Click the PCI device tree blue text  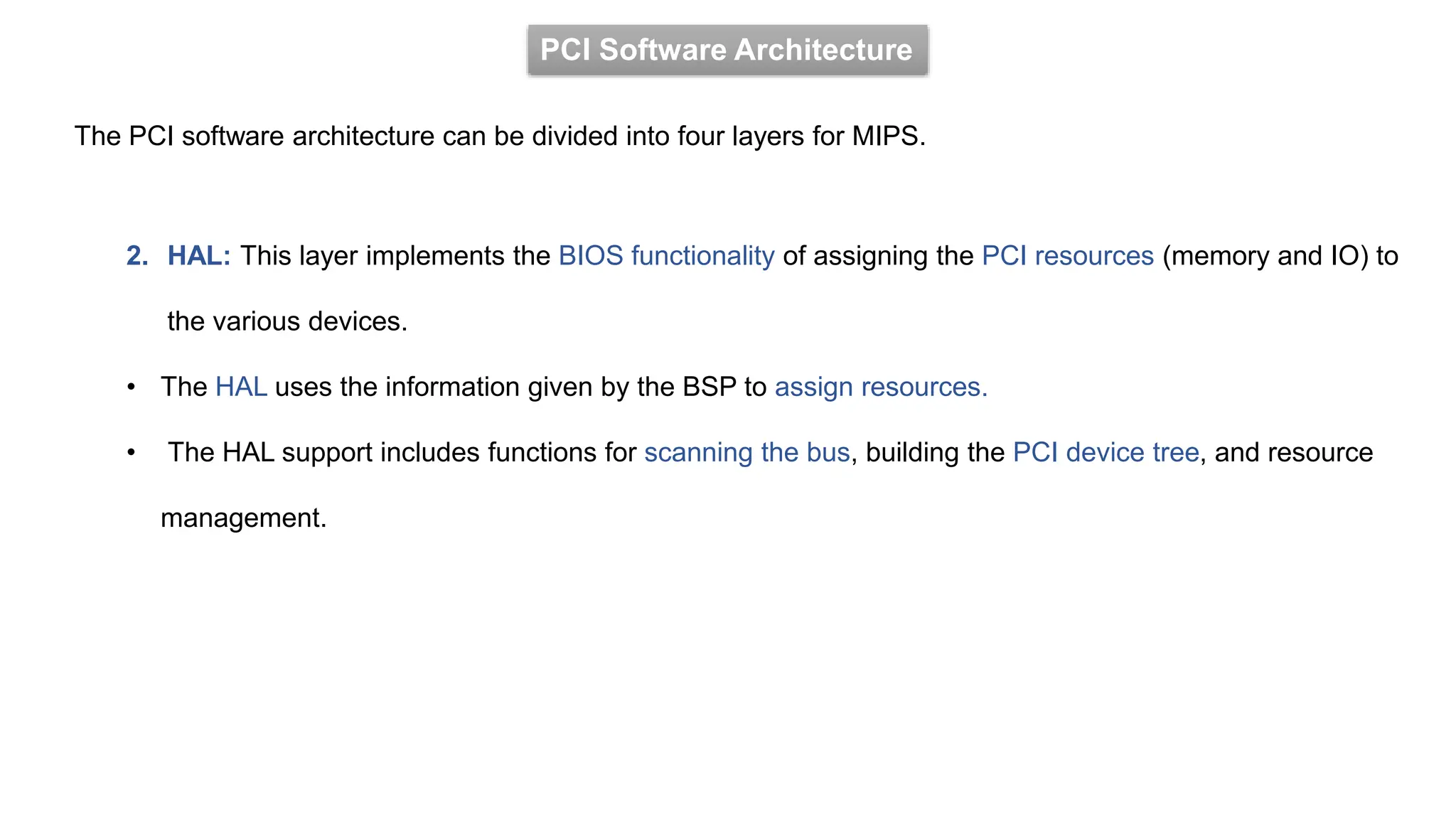(x=1106, y=452)
